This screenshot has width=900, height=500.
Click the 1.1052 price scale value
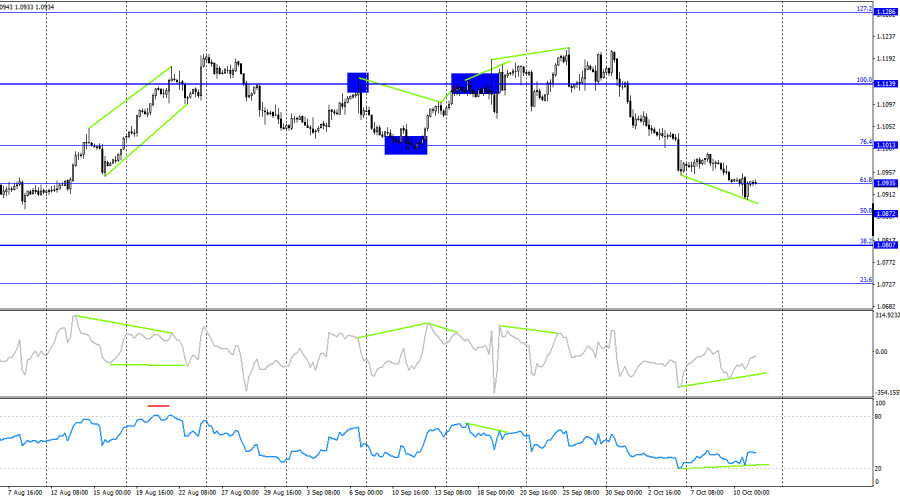point(886,127)
